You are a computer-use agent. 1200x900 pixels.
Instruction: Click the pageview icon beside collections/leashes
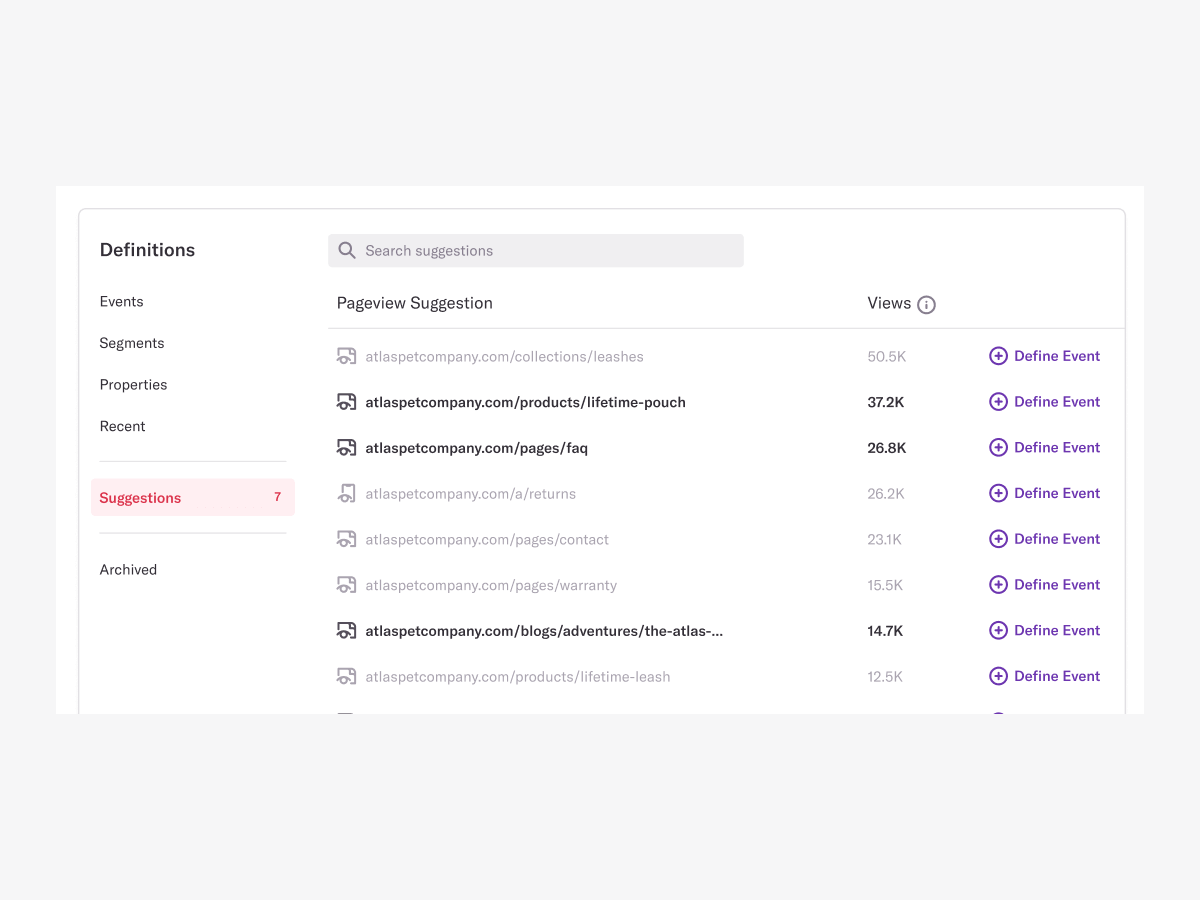pyautogui.click(x=346, y=355)
